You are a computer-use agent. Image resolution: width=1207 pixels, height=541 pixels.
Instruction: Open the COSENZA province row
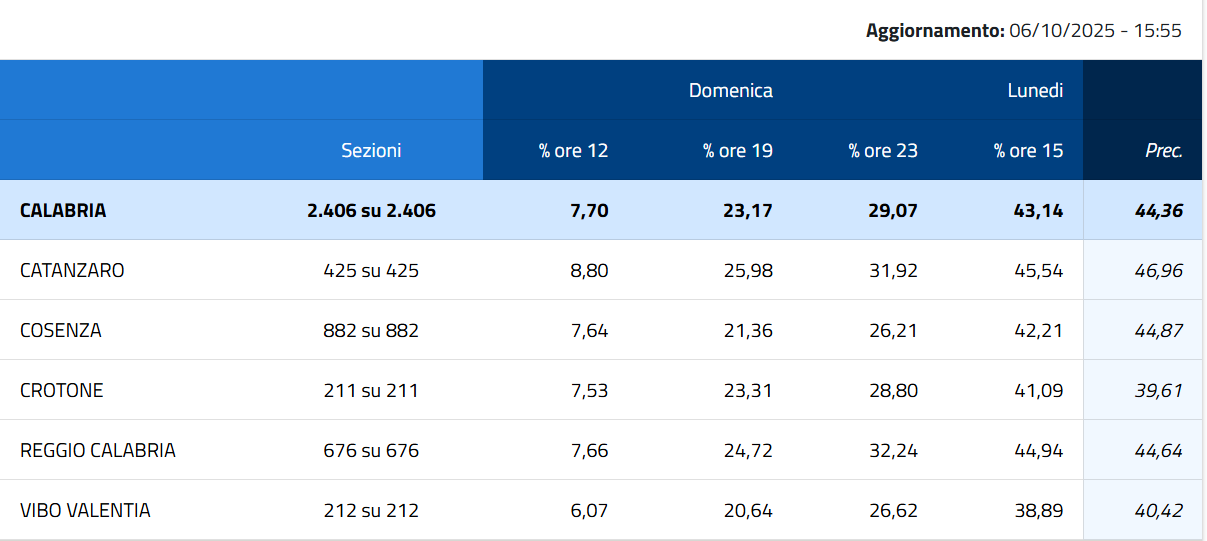(x=61, y=330)
